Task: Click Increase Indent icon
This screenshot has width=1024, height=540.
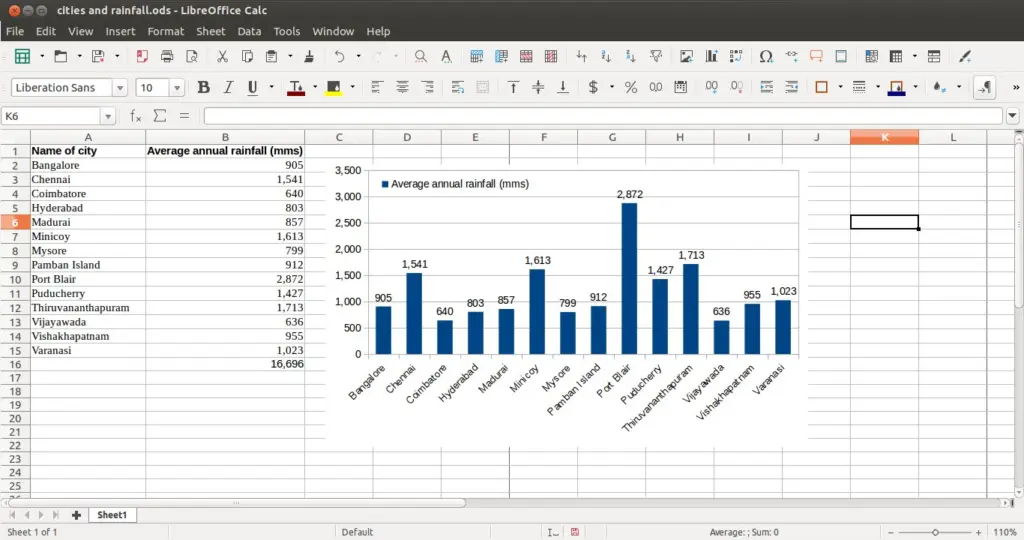Action: pyautogui.click(x=766, y=87)
